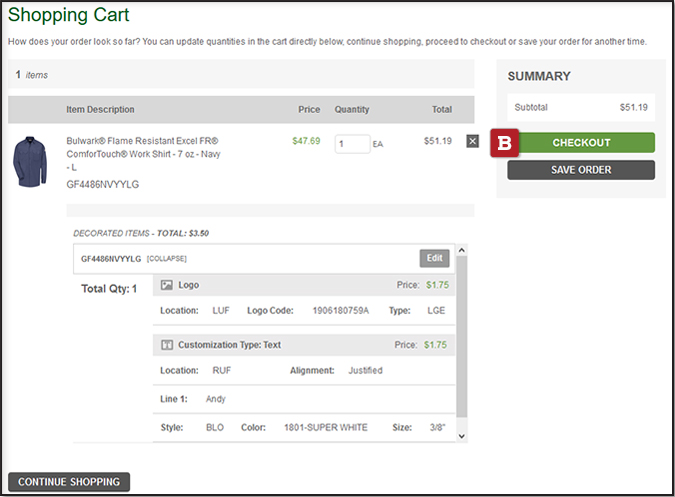Click the Total column header
The height and width of the screenshot is (497, 675).
441,109
